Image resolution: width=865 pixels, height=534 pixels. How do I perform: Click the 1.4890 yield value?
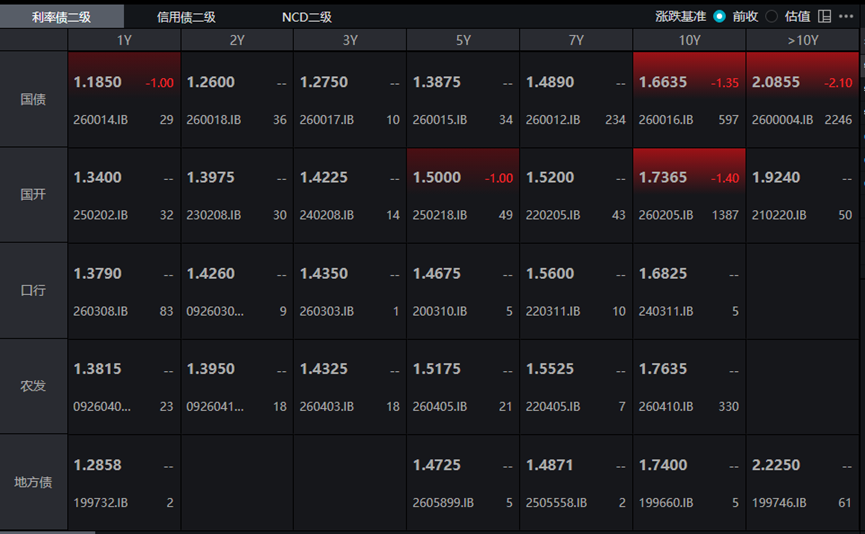tap(550, 82)
